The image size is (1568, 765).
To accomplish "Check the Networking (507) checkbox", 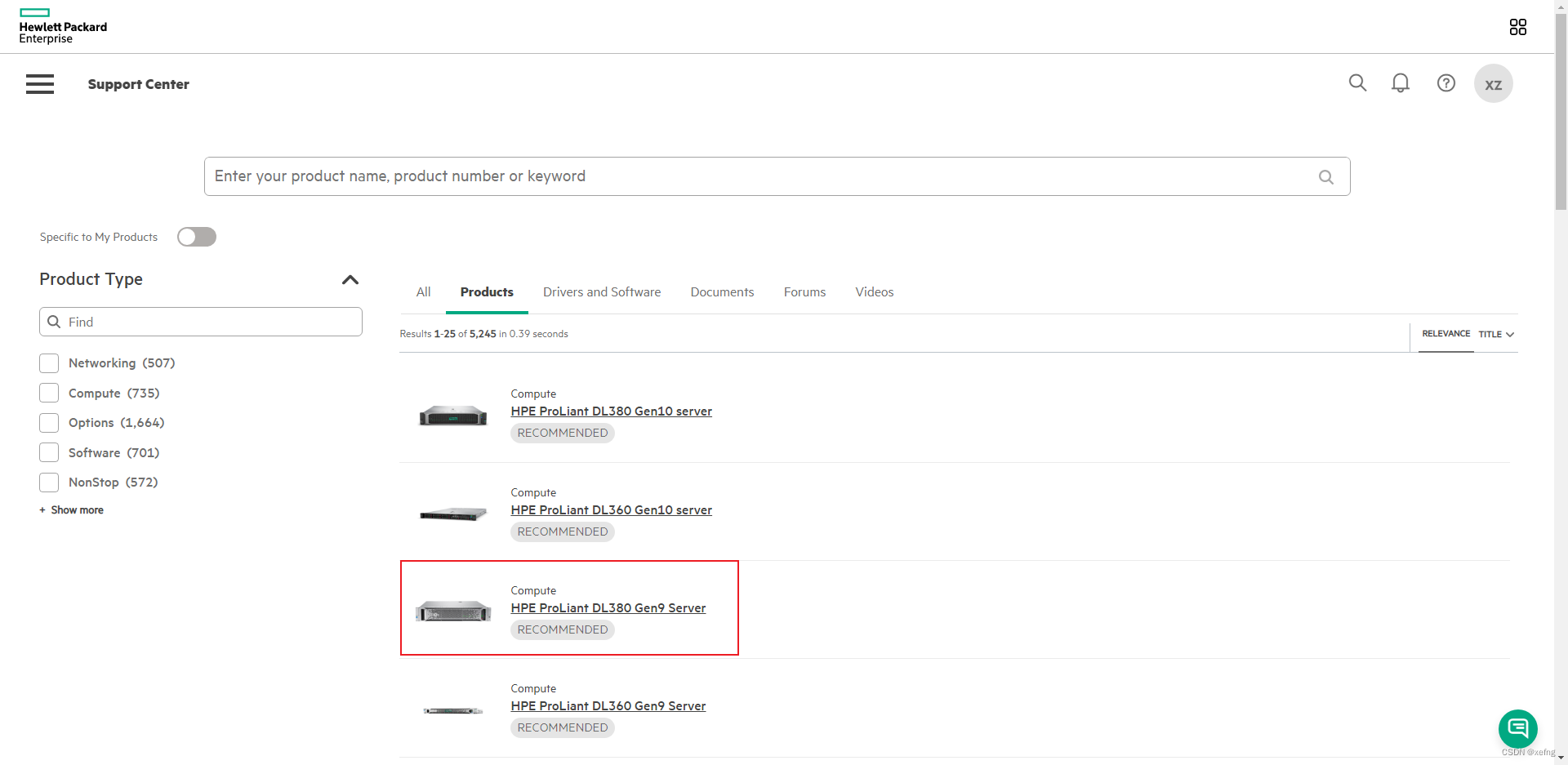I will [x=49, y=363].
